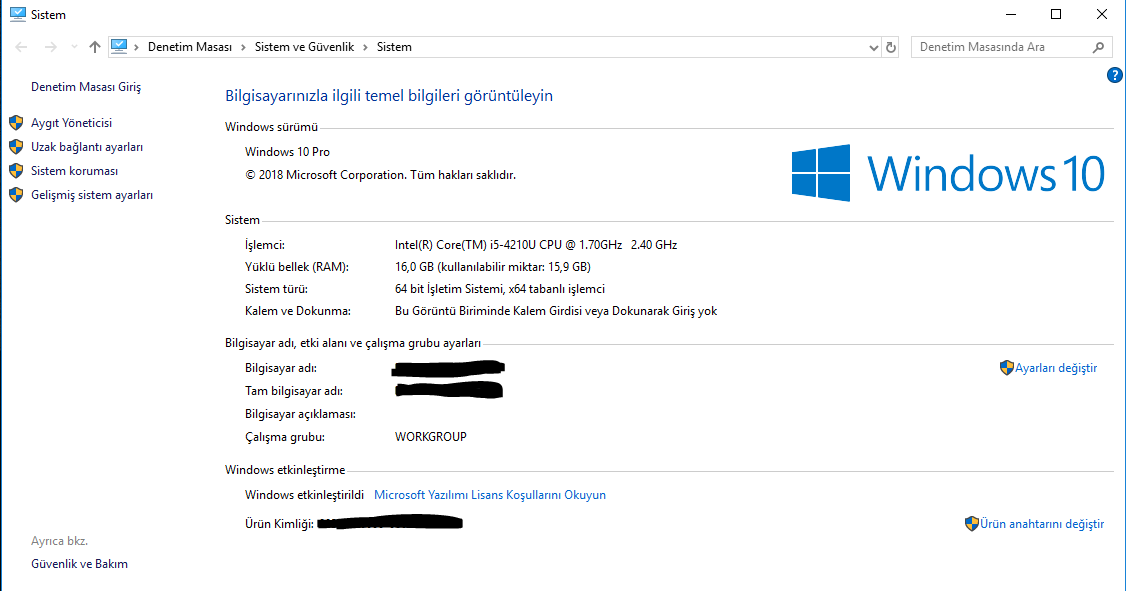Image resolution: width=1126 pixels, height=591 pixels.
Task: Click shield icon beside Uzak bağlantı ayarları
Action: point(16,146)
